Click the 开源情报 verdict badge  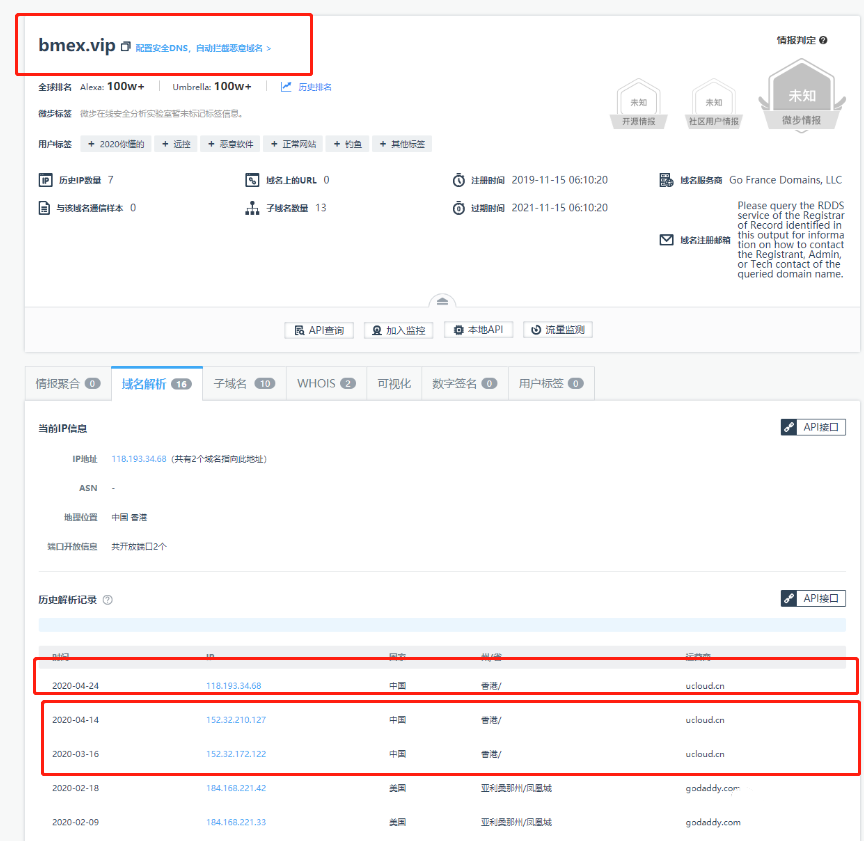[639, 106]
